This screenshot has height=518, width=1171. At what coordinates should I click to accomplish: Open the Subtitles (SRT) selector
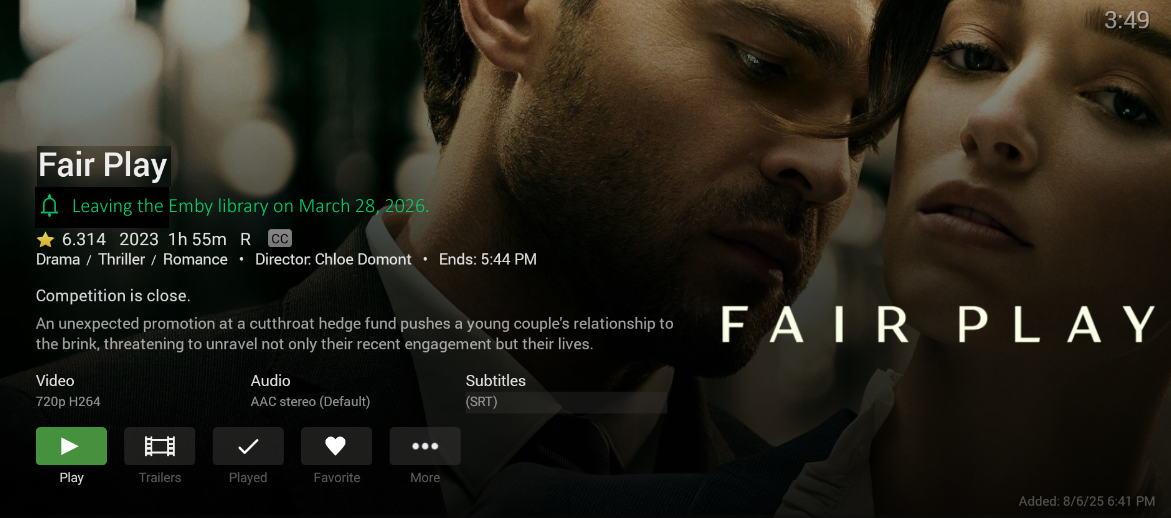click(x=566, y=402)
